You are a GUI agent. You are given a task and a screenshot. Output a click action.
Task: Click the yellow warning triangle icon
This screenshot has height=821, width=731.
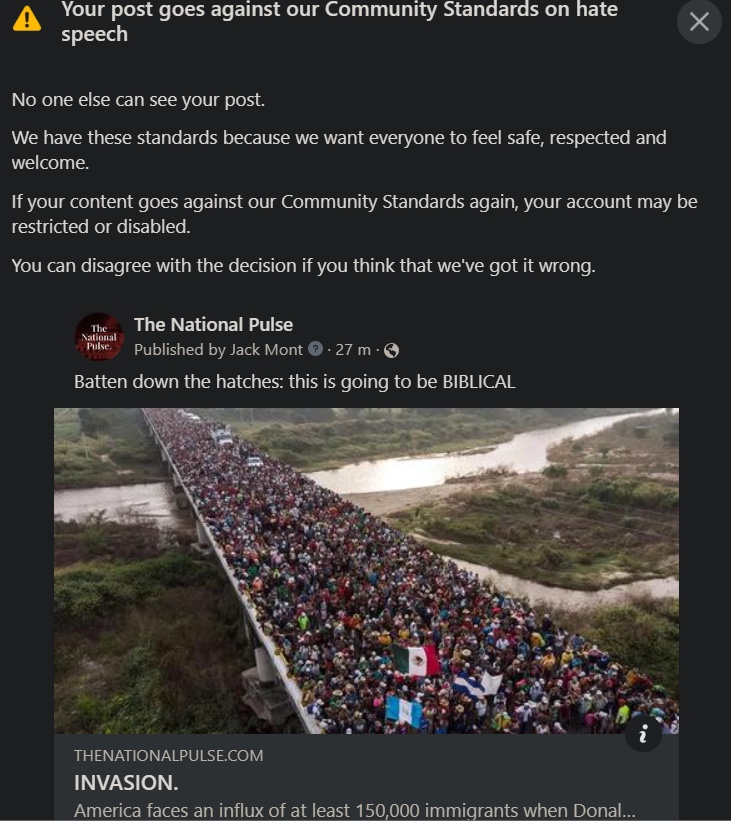[x=27, y=19]
